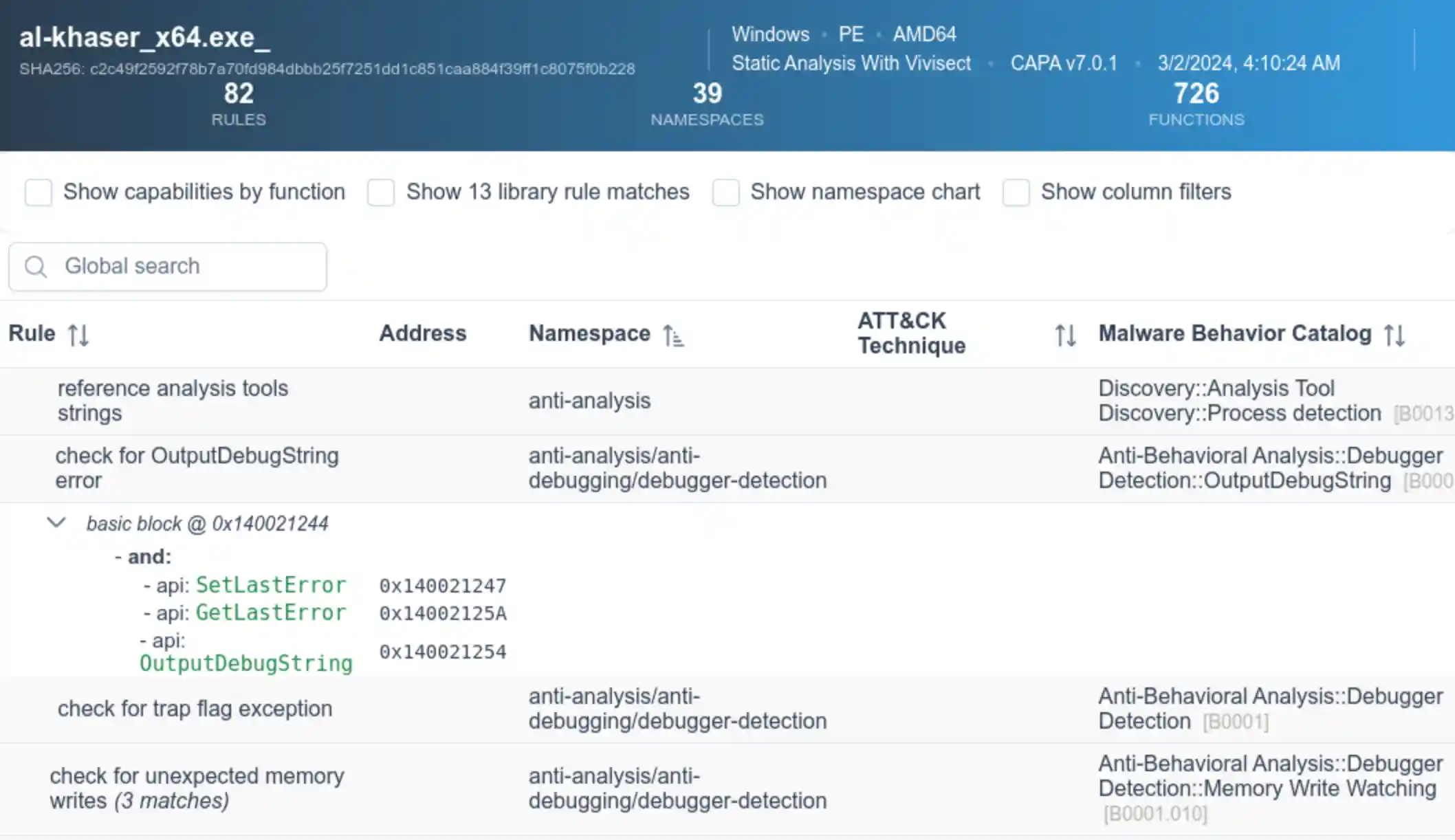
Task: Enable Show column filters
Action: pyautogui.click(x=1016, y=192)
